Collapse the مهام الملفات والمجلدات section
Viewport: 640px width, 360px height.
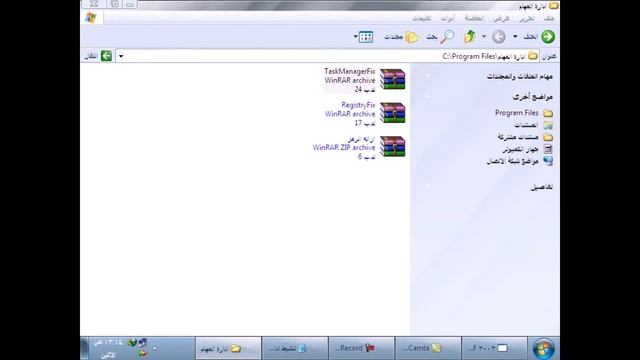coord(427,76)
